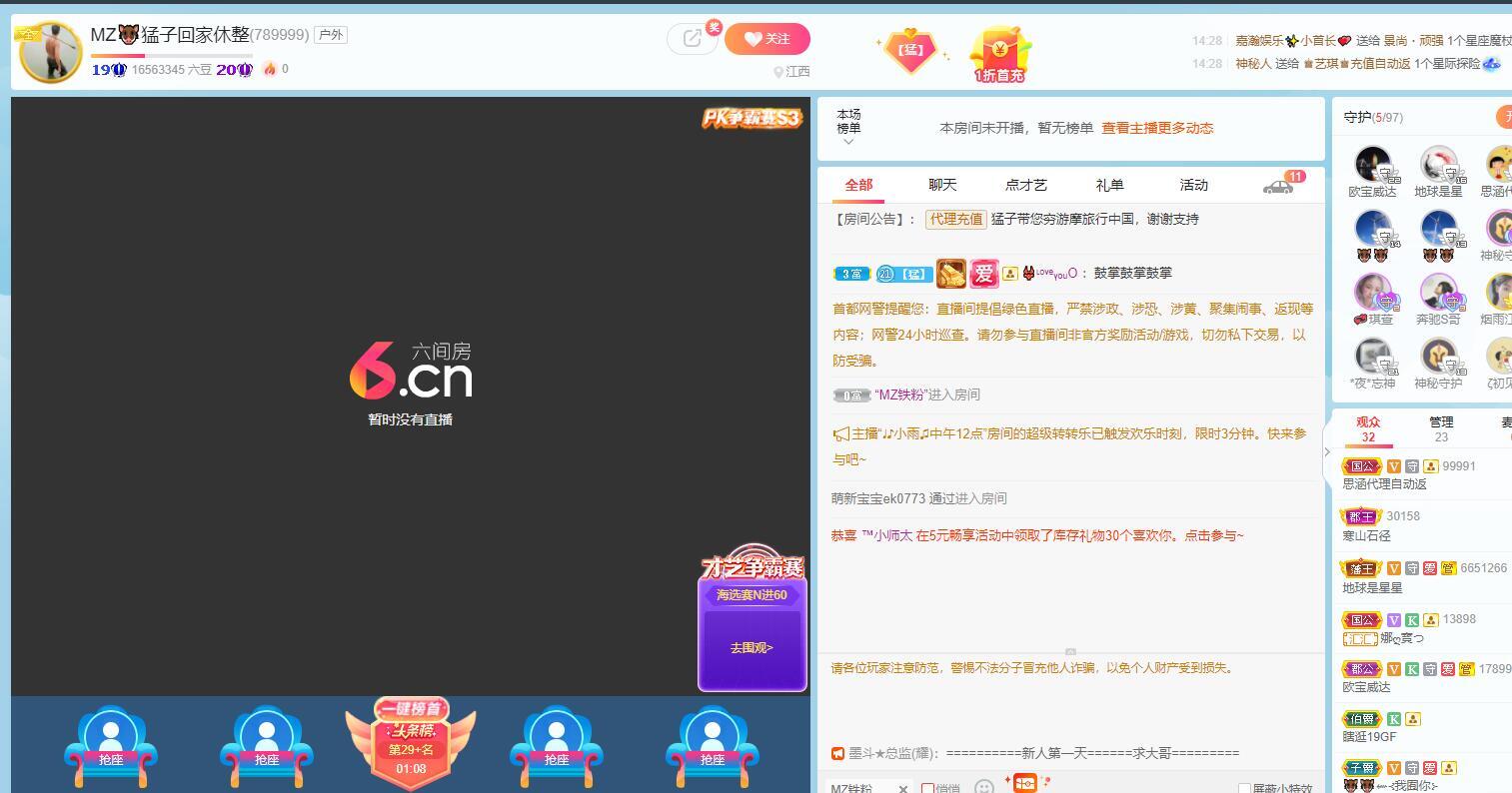Select 瞎逛19GF in audience list
The height and width of the screenshot is (793, 1512).
(1369, 737)
